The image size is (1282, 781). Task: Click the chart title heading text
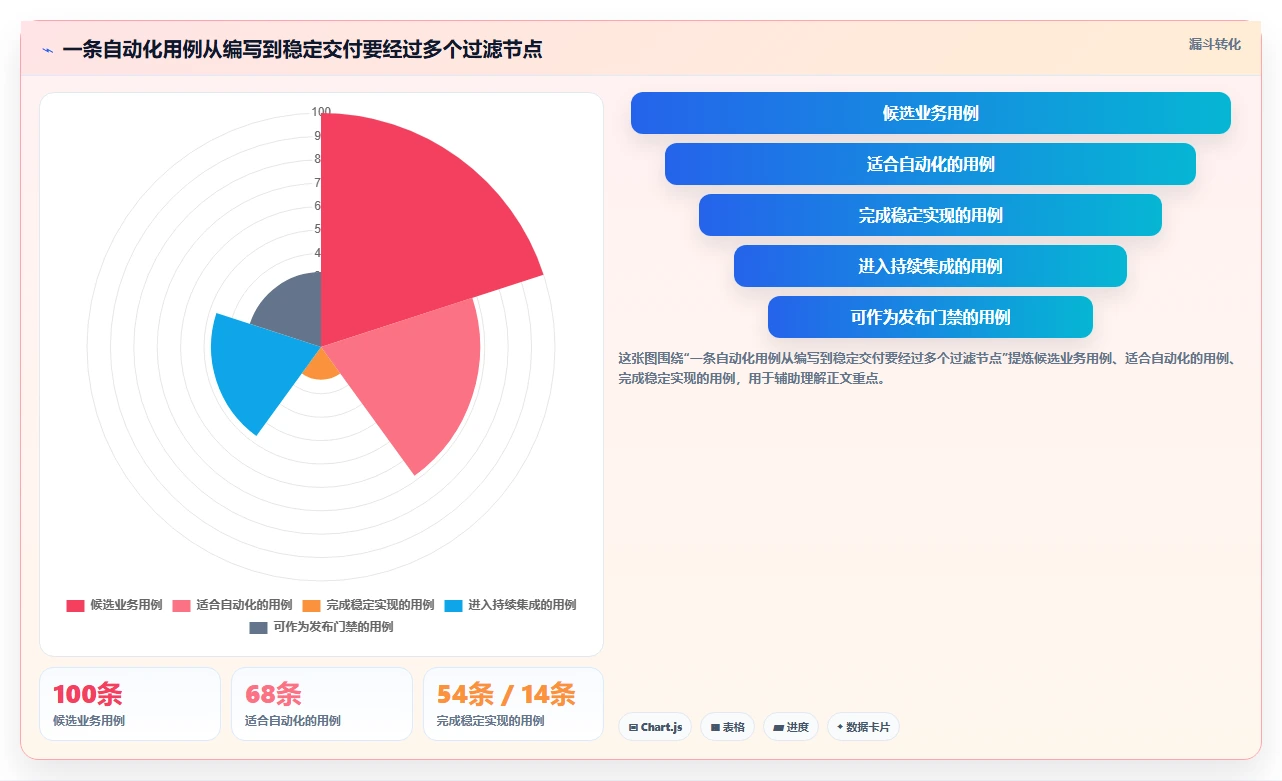302,49
